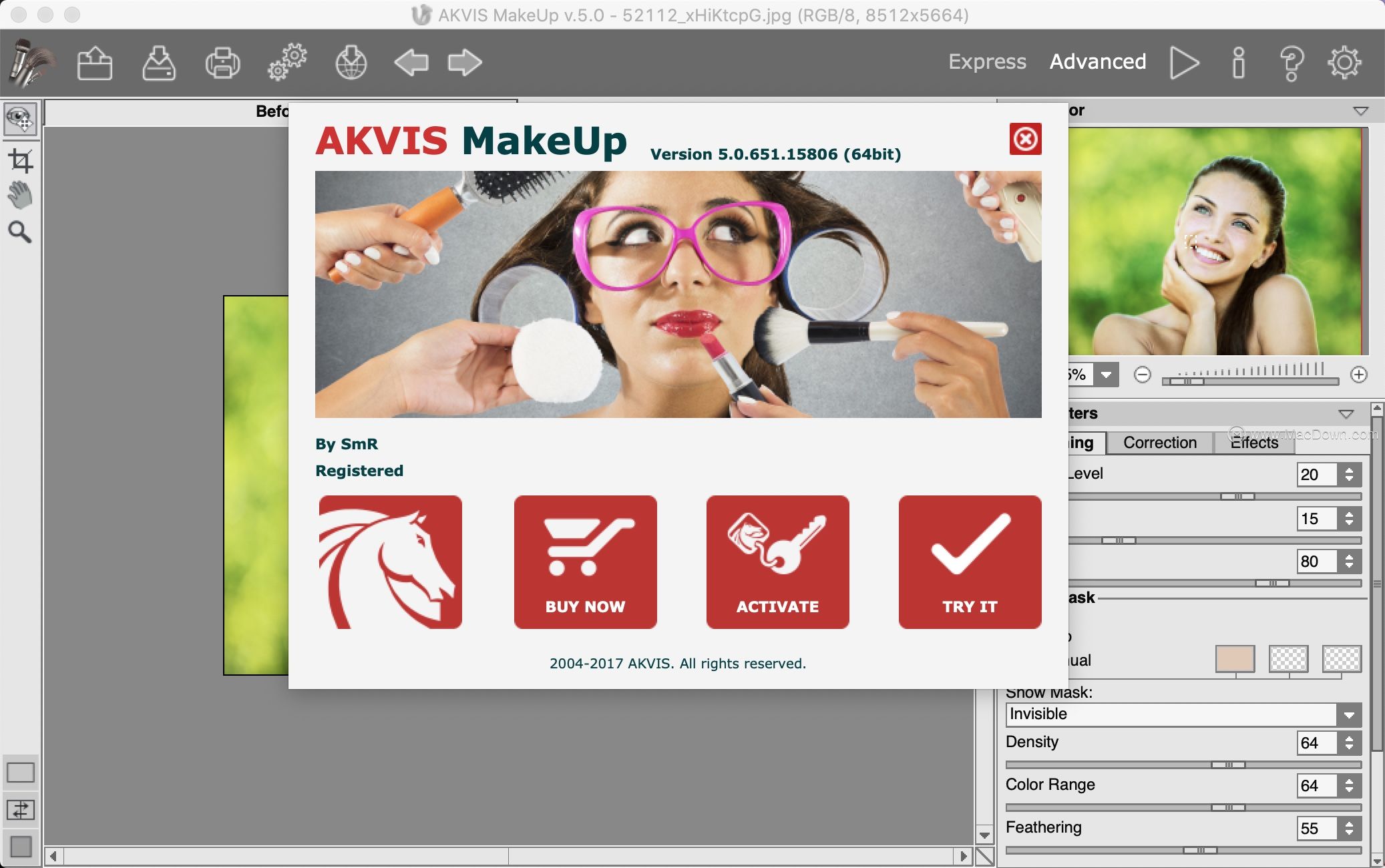Screen dimensions: 1385x868
Task: Click the AKVIS horse logo button
Action: coord(391,562)
